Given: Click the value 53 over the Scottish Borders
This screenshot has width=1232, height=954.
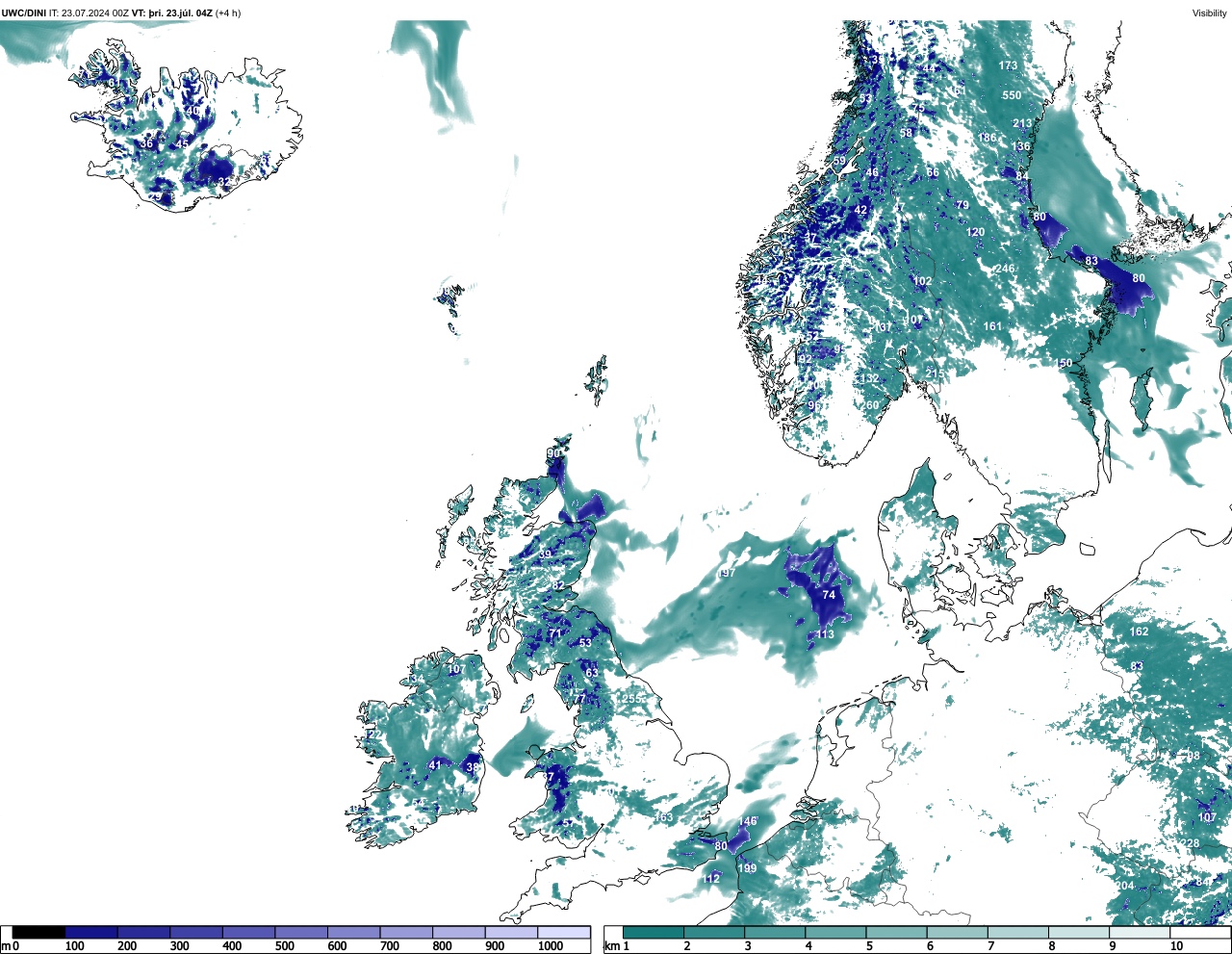Looking at the screenshot, I should coord(585,642).
